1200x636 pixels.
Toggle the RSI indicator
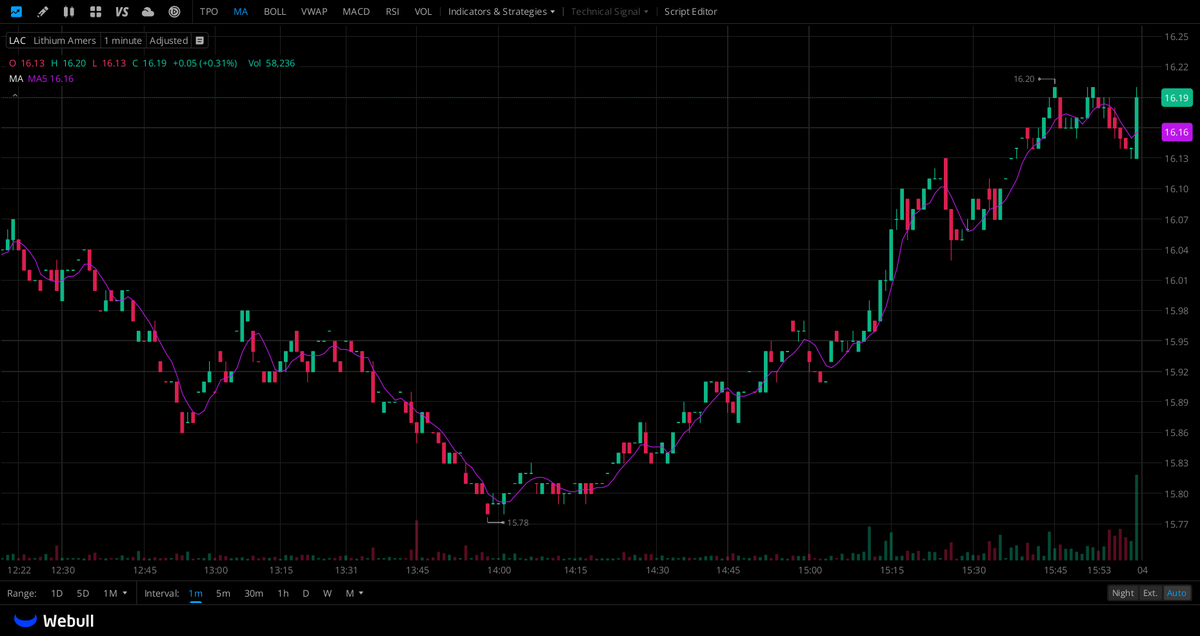coord(392,12)
